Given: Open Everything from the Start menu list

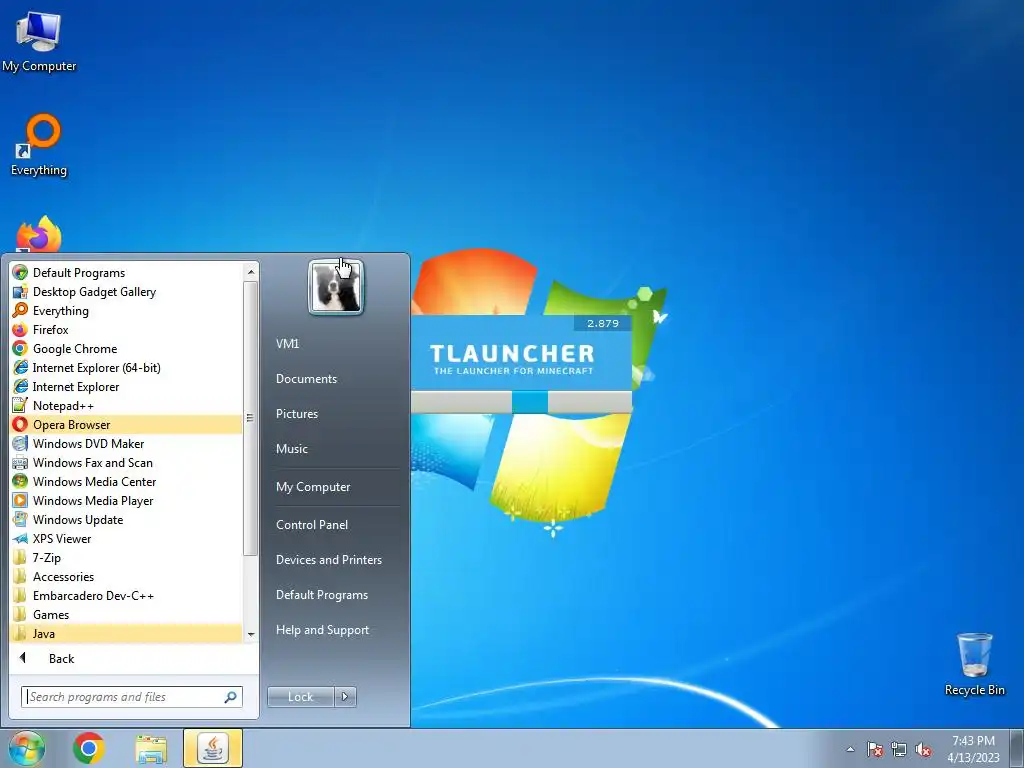Looking at the screenshot, I should click(x=126, y=310).
